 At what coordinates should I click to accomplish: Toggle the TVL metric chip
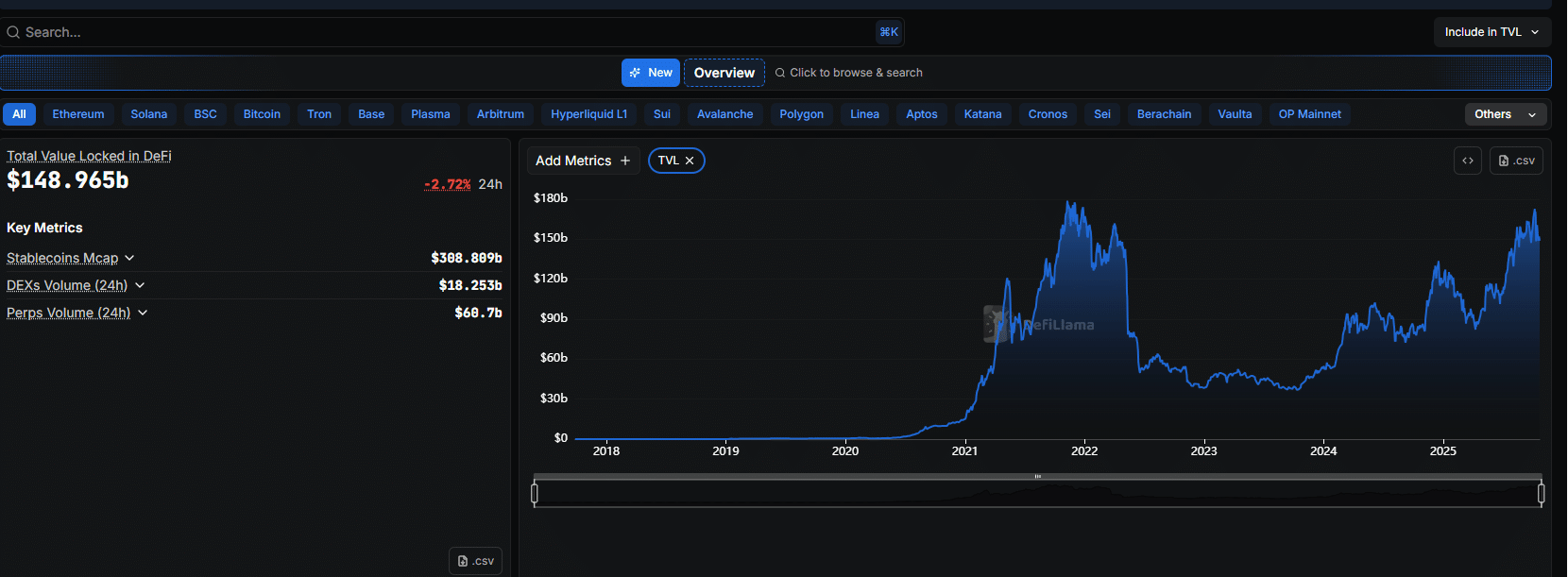click(669, 161)
